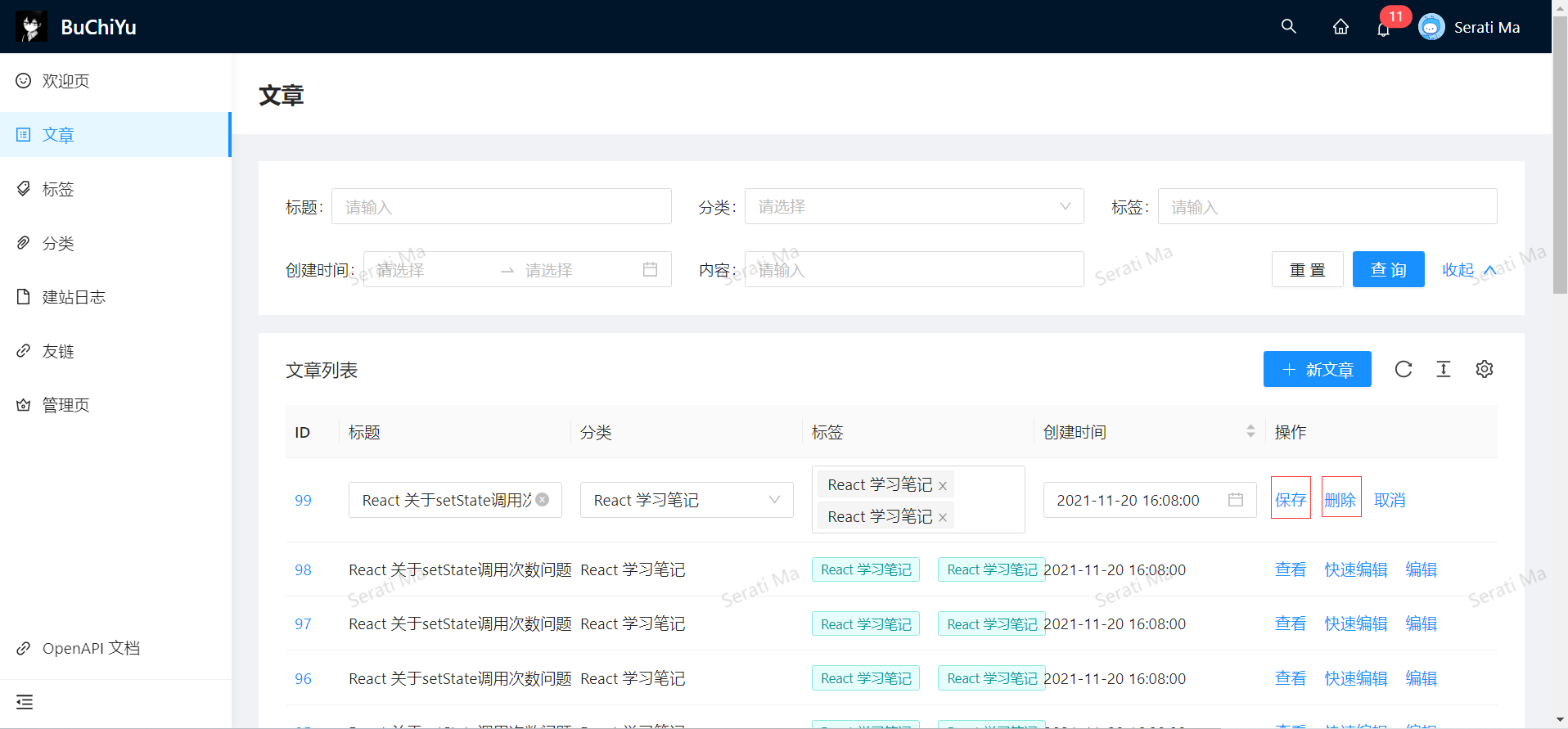View article 96 via 查看
Screen dimensions: 1568x729
coord(1291,678)
